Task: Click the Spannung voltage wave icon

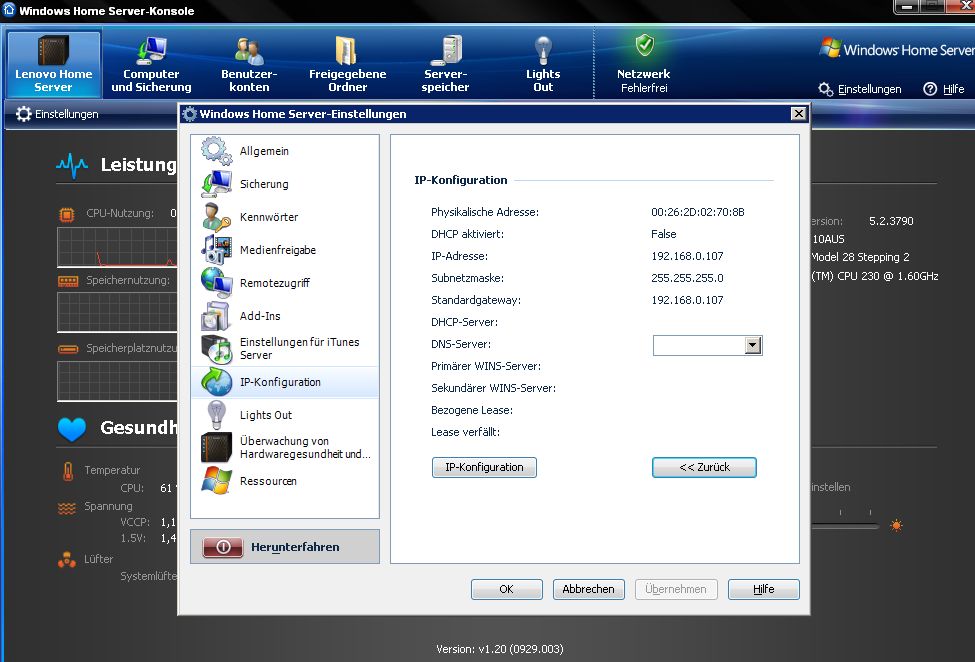Action: point(67,508)
